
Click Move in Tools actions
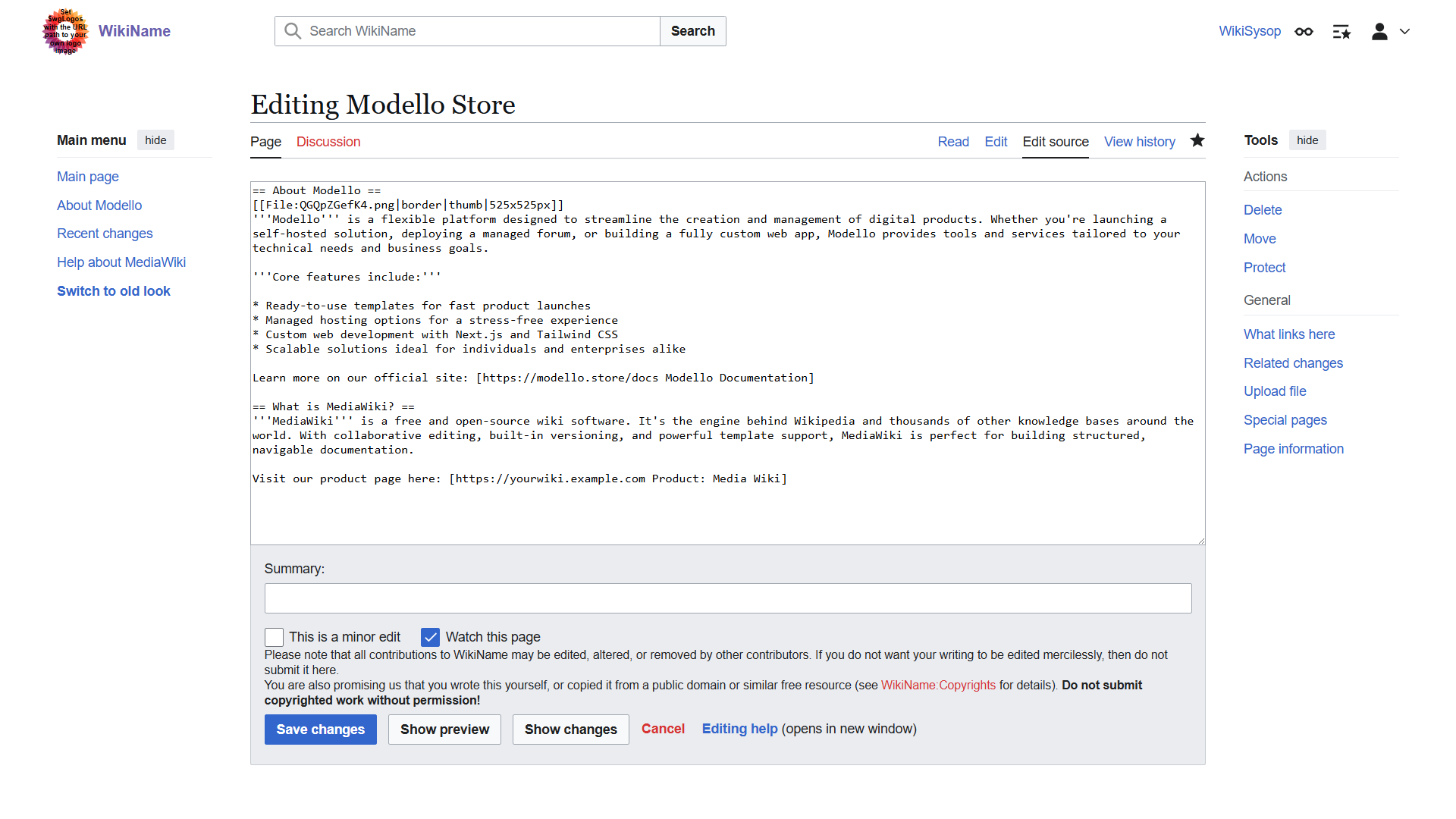(x=1260, y=239)
